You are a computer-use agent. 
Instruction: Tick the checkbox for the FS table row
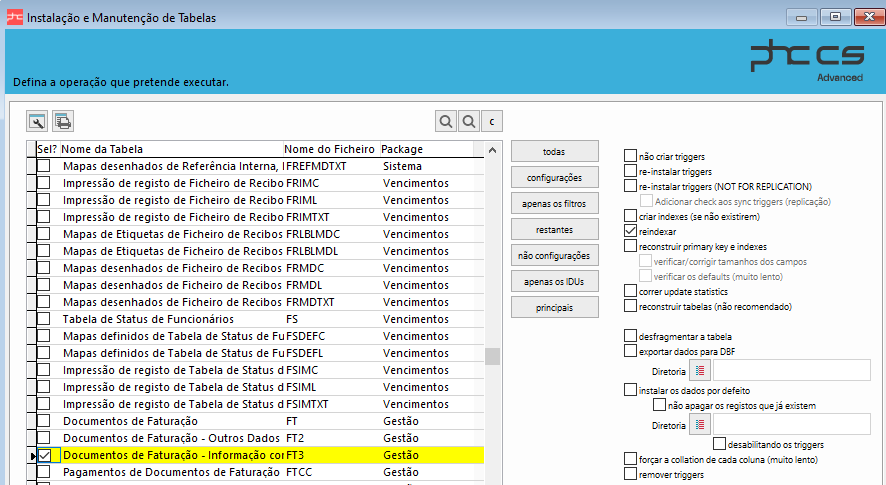click(44, 319)
